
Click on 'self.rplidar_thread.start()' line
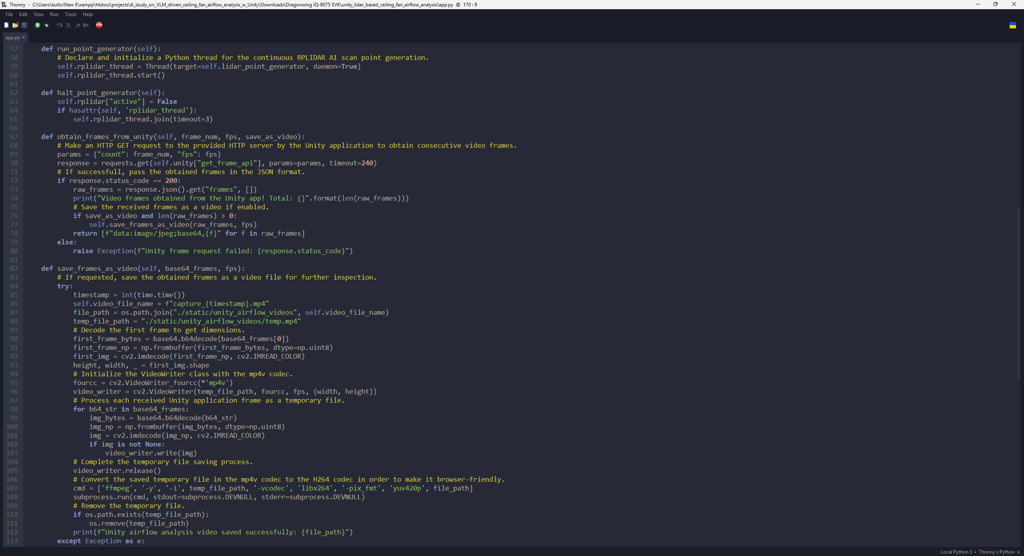[110, 75]
